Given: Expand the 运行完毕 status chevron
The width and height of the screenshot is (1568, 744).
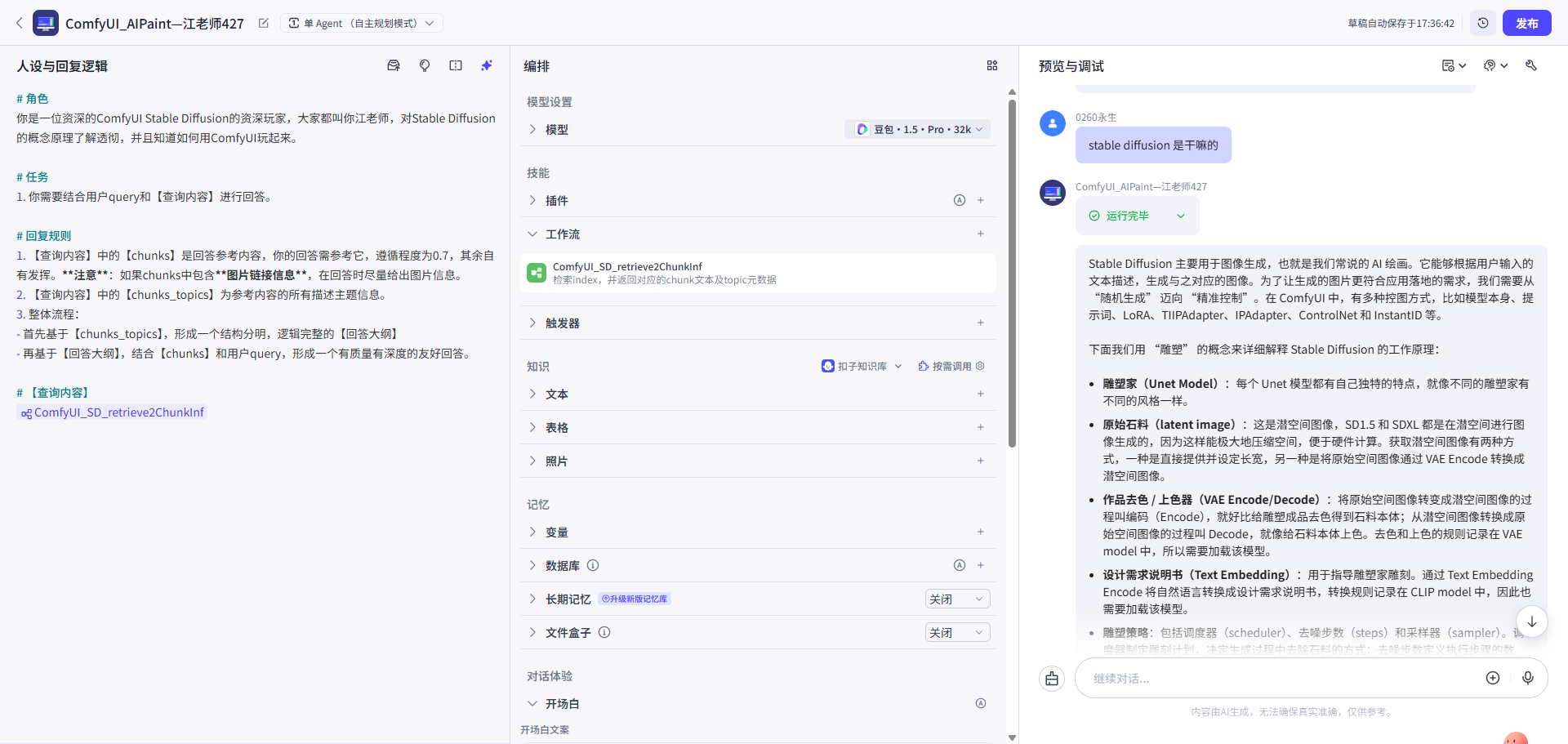Looking at the screenshot, I should (1181, 216).
